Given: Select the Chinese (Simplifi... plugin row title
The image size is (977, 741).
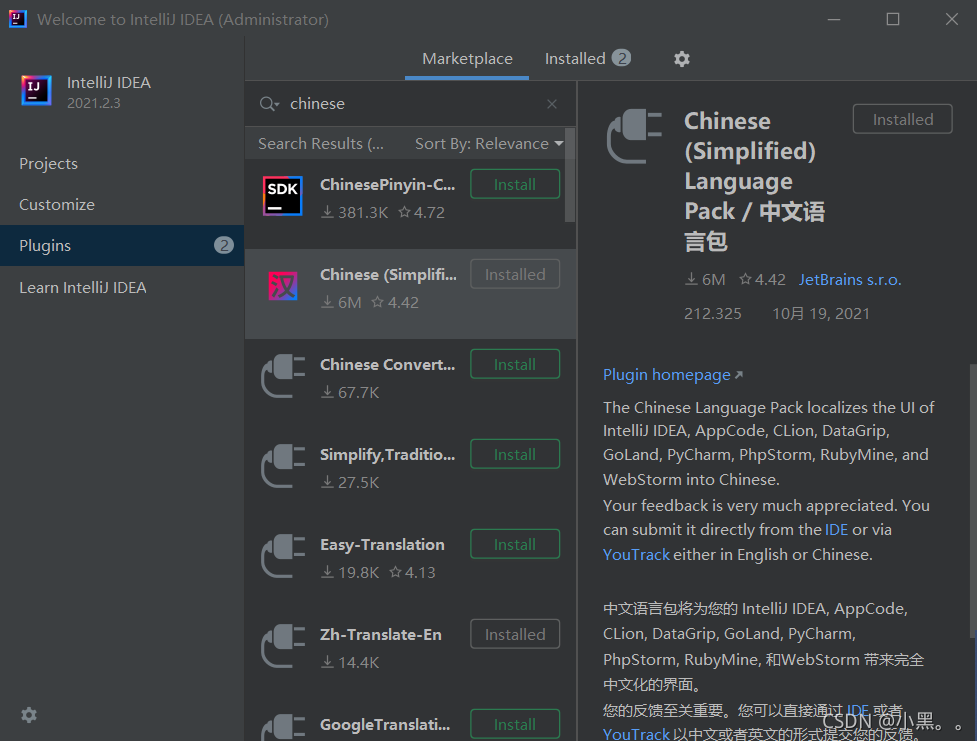Looking at the screenshot, I should coord(388,274).
